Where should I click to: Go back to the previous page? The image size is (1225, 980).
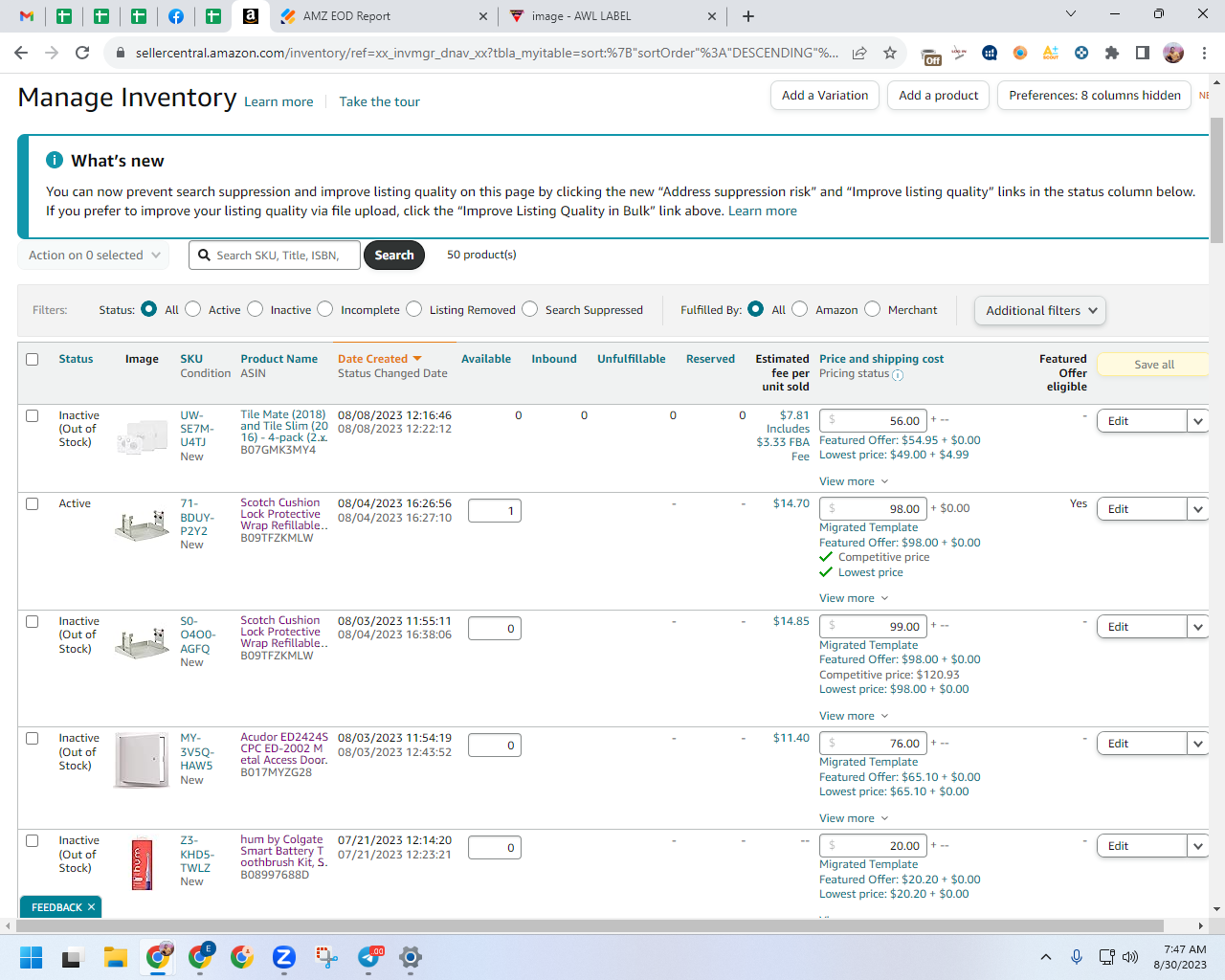(21, 53)
